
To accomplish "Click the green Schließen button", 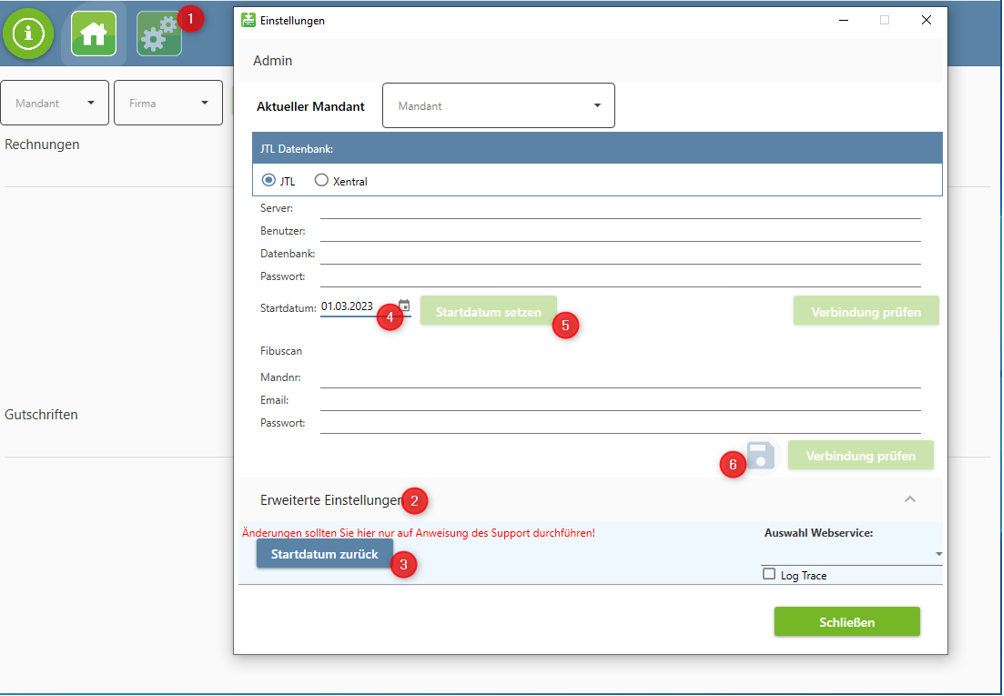I will (x=846, y=622).
